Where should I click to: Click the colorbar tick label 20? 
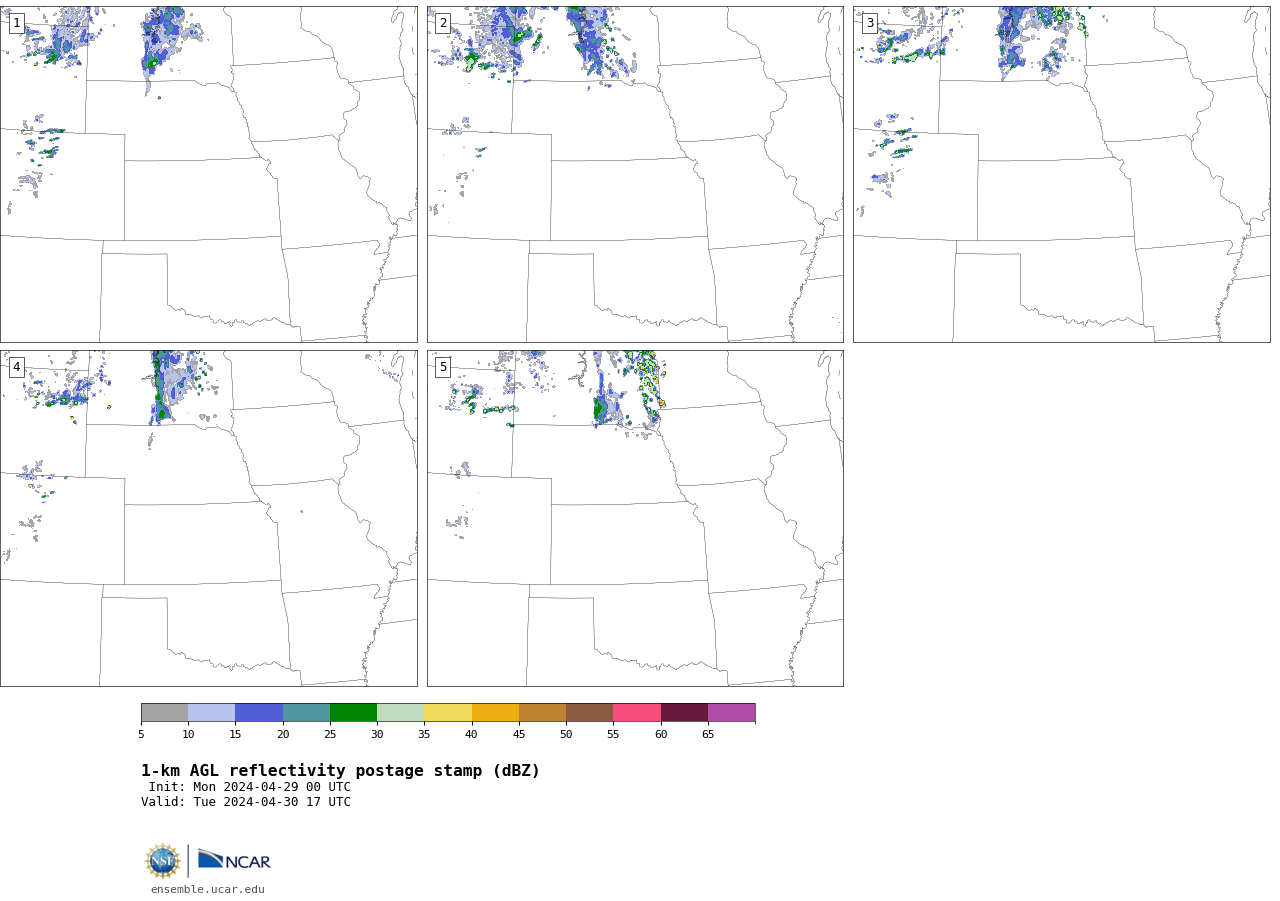coord(283,735)
